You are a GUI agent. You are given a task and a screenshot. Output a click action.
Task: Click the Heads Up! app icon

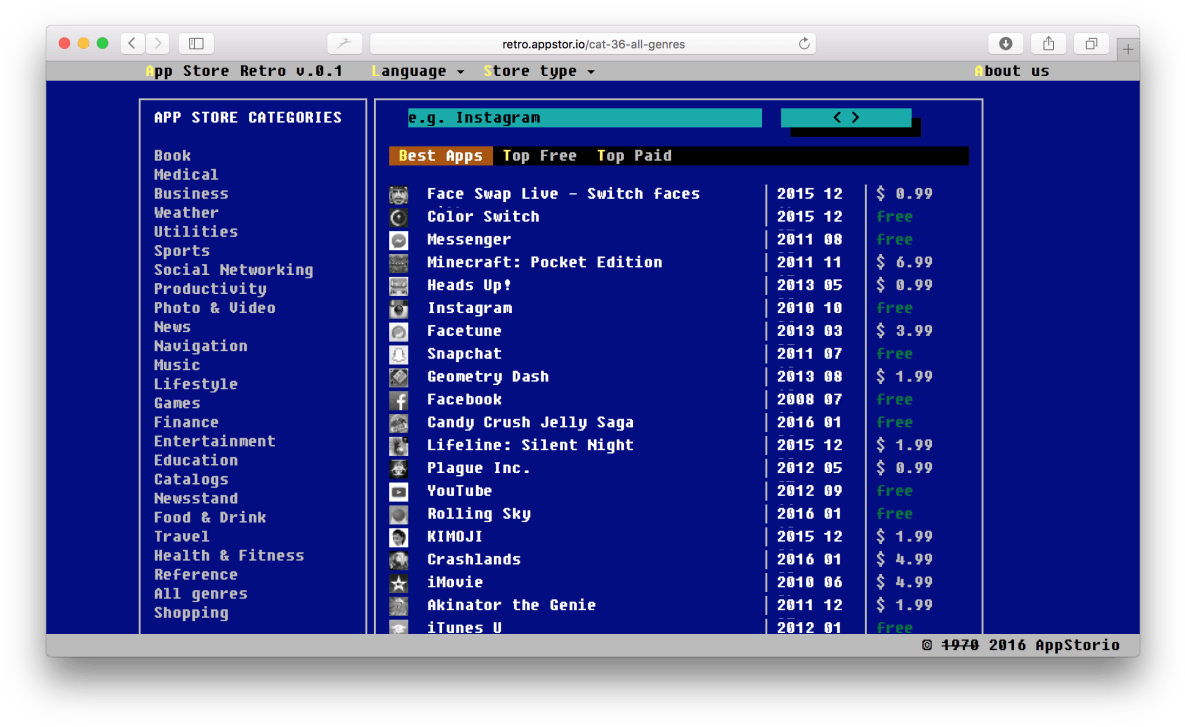pos(398,286)
